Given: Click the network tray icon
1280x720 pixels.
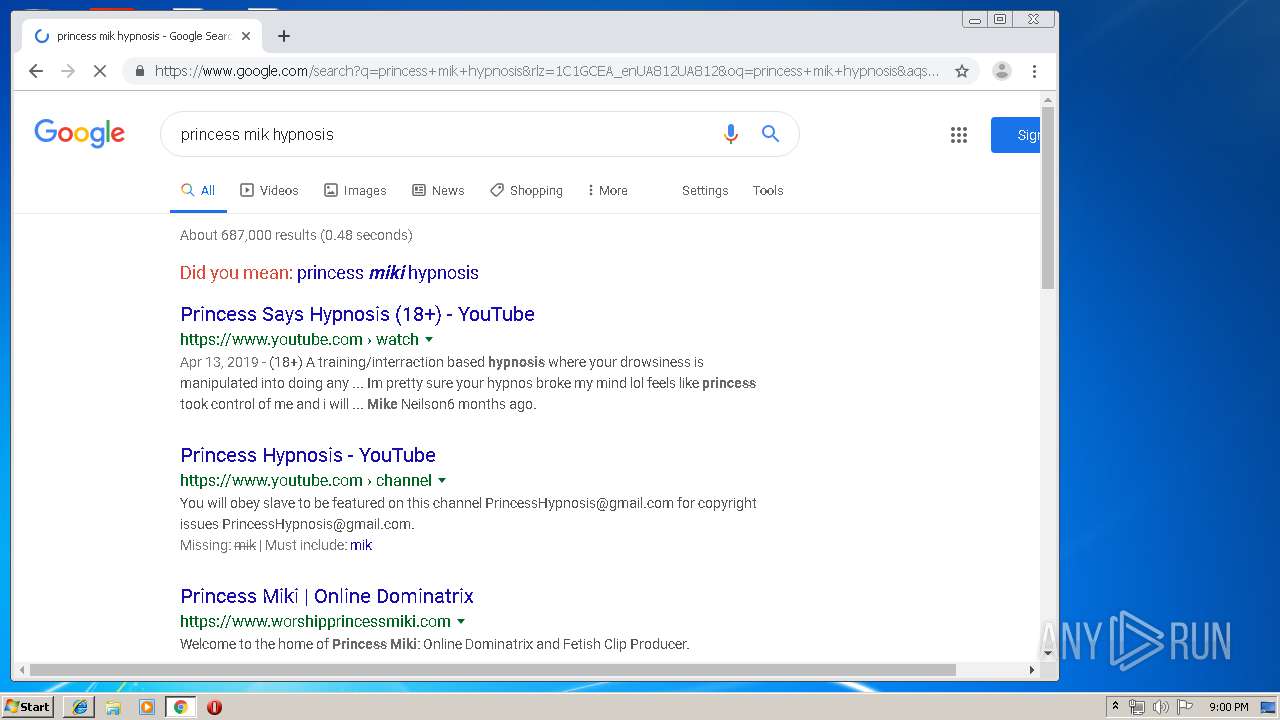Looking at the screenshot, I should pyautogui.click(x=1137, y=707).
